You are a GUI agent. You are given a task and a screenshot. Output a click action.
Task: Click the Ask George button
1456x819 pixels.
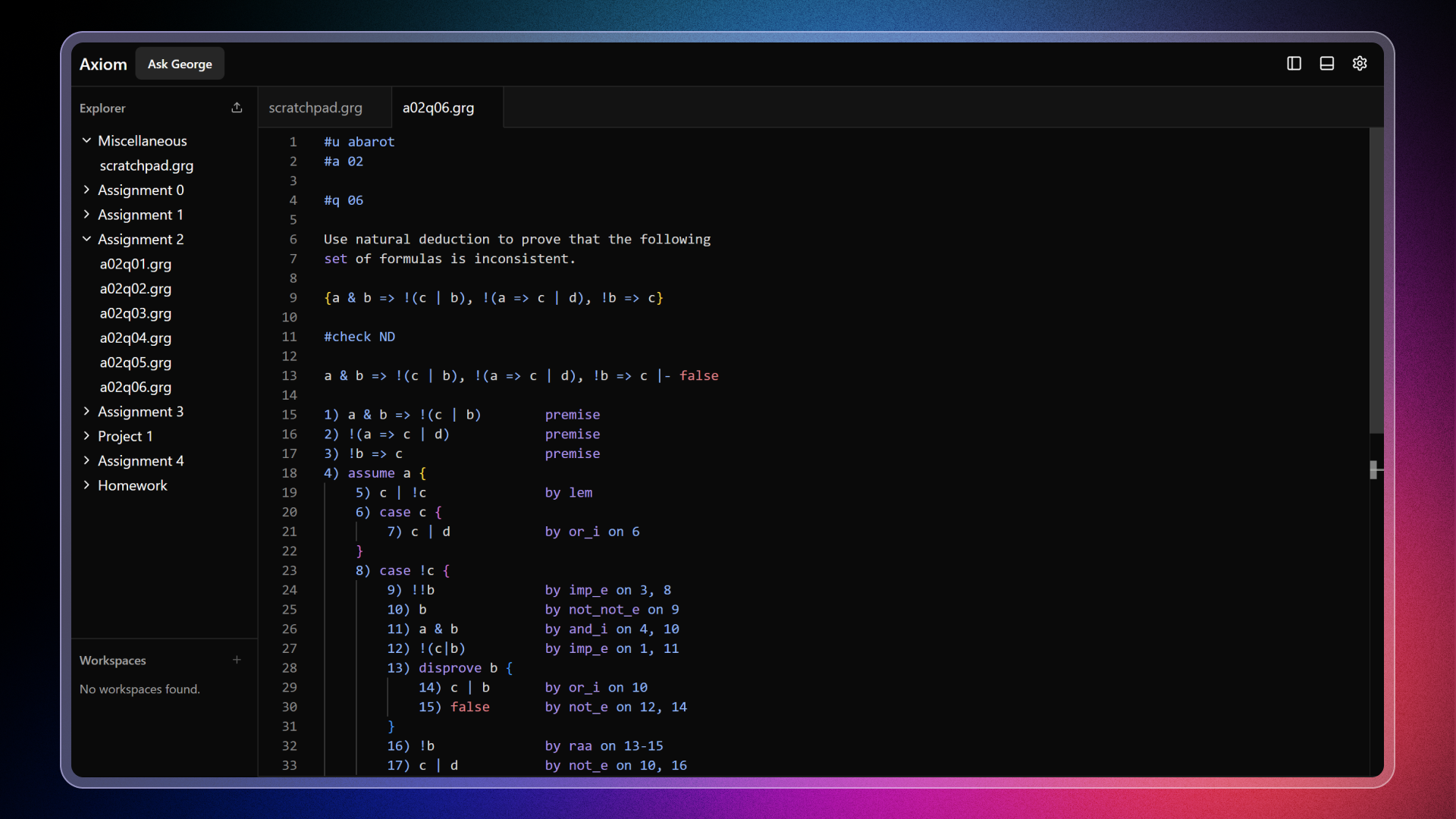click(179, 64)
